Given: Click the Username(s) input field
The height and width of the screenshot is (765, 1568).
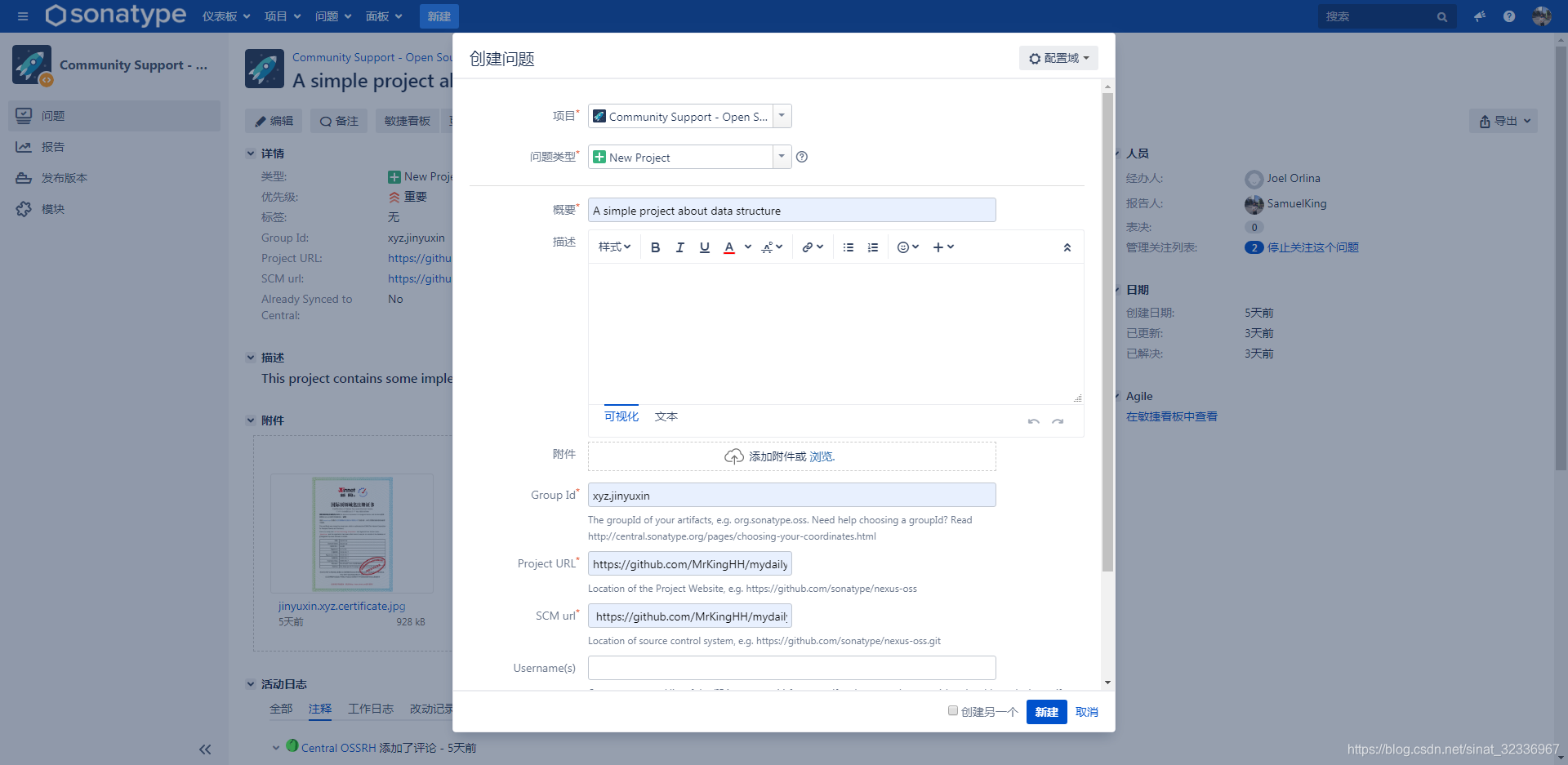Looking at the screenshot, I should point(791,668).
